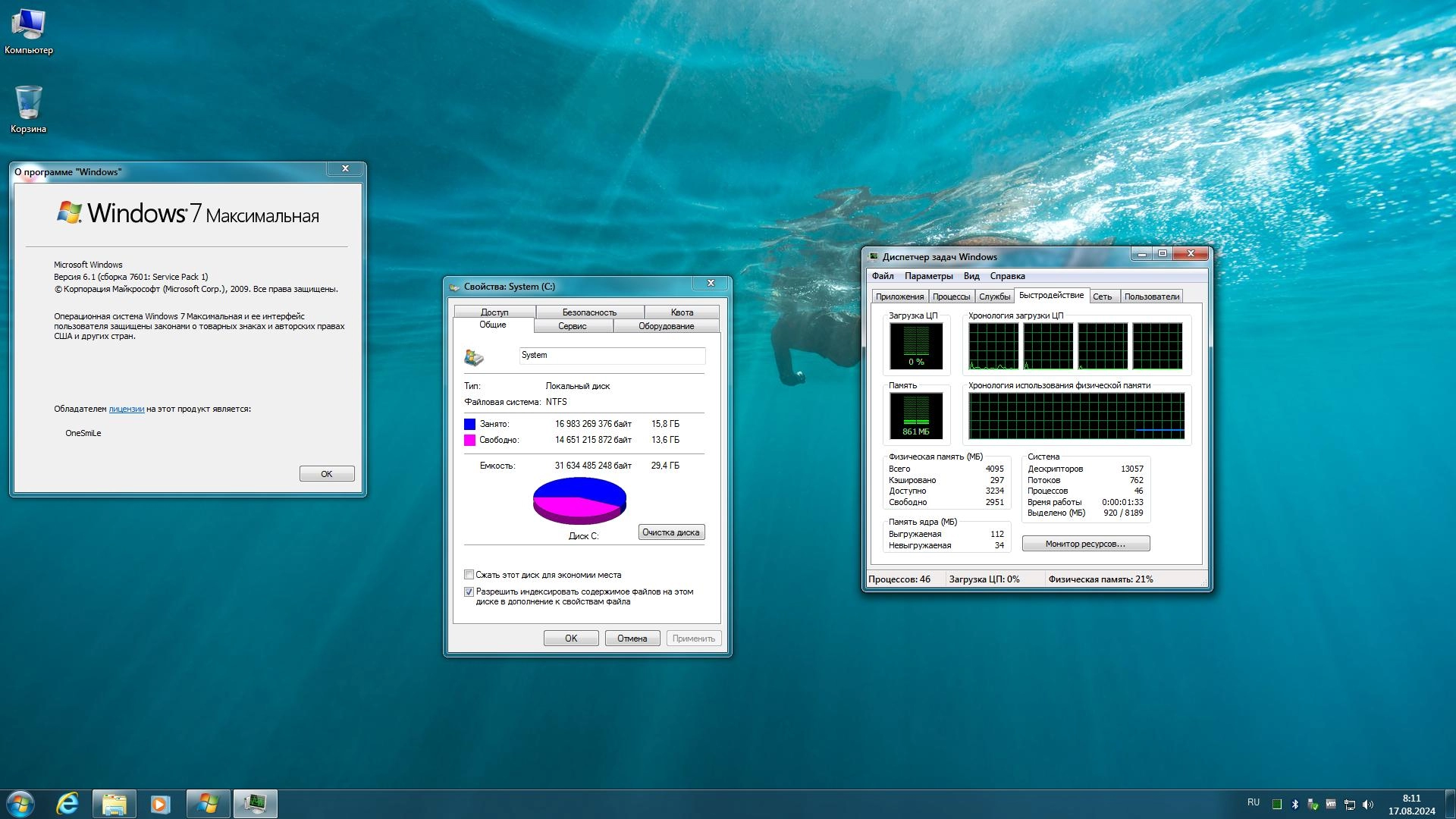Click the volume speaker tray icon
1456x819 pixels.
click(x=1368, y=805)
